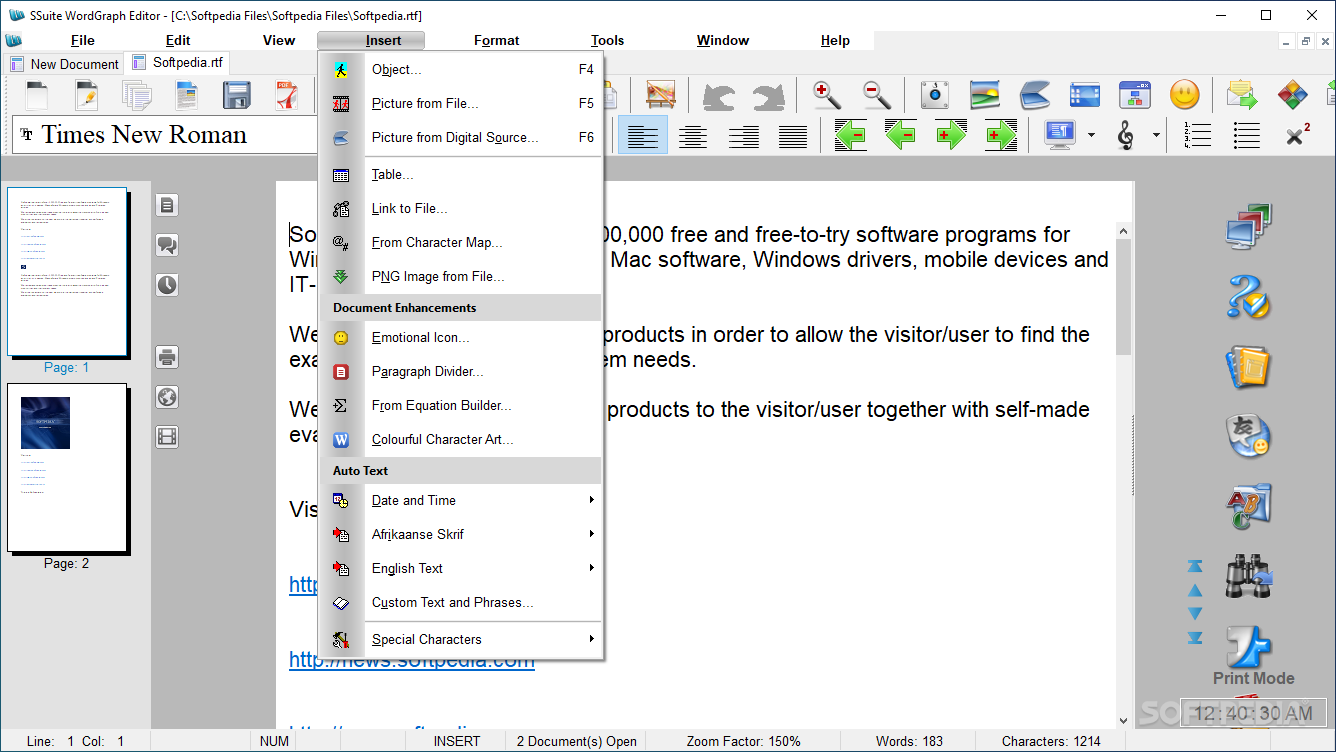Open dropdown arrow next to monitor paragraph icon

(x=1091, y=136)
